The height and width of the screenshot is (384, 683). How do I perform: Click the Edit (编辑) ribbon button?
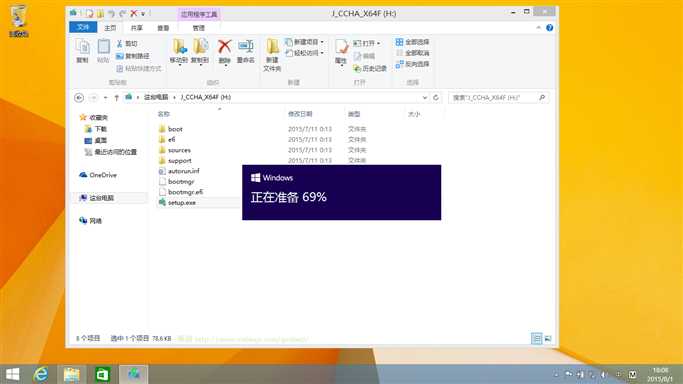[364, 56]
